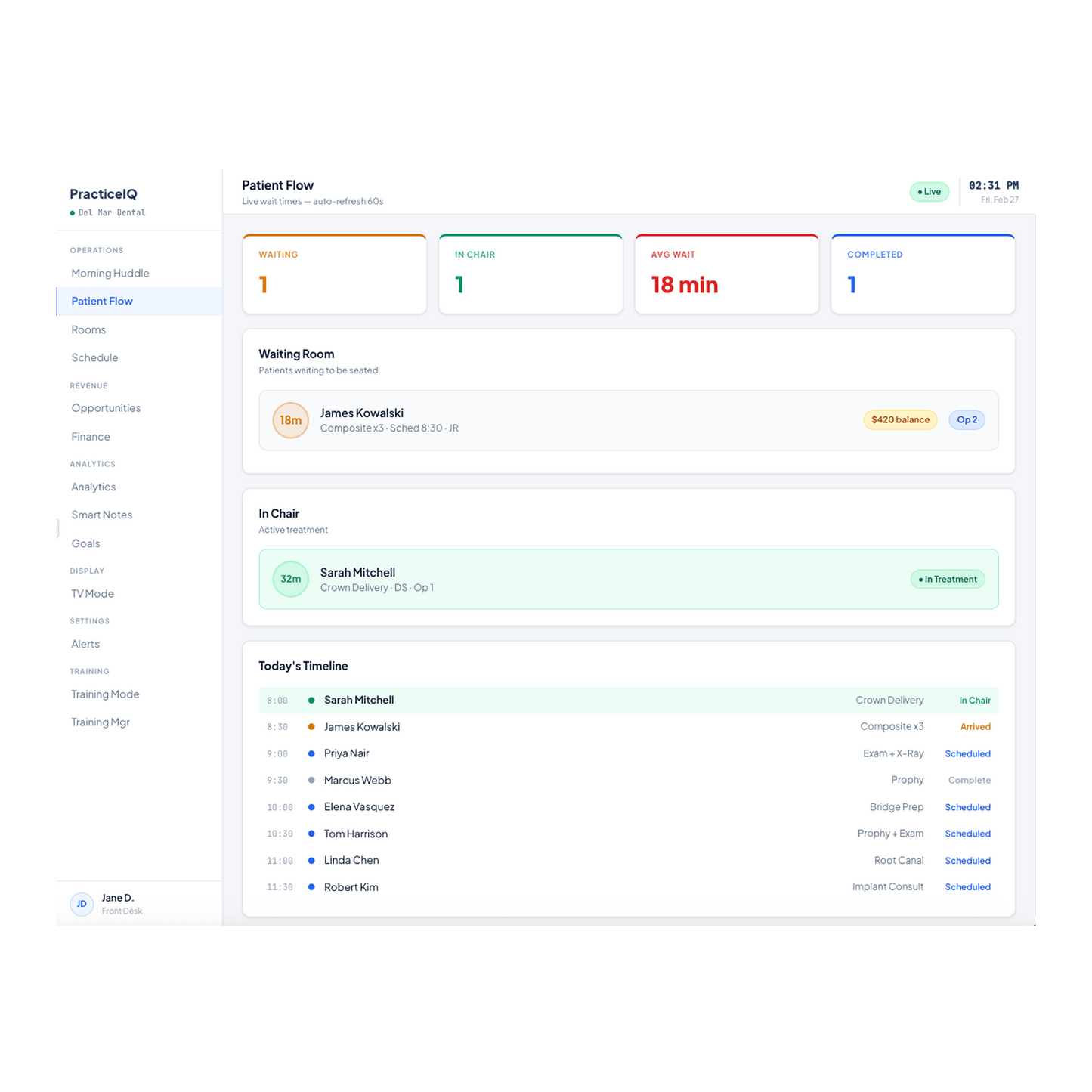The width and height of the screenshot is (1092, 1092).
Task: Click the 11:00 time in timeline
Action: click(x=280, y=861)
